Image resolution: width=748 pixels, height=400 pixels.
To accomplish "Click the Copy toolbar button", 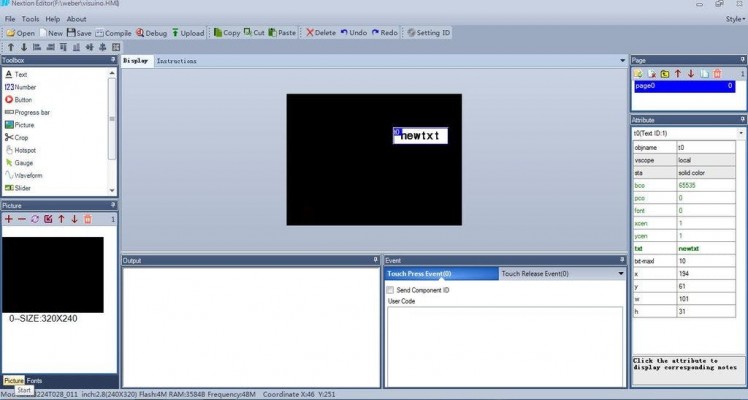I will tap(227, 33).
